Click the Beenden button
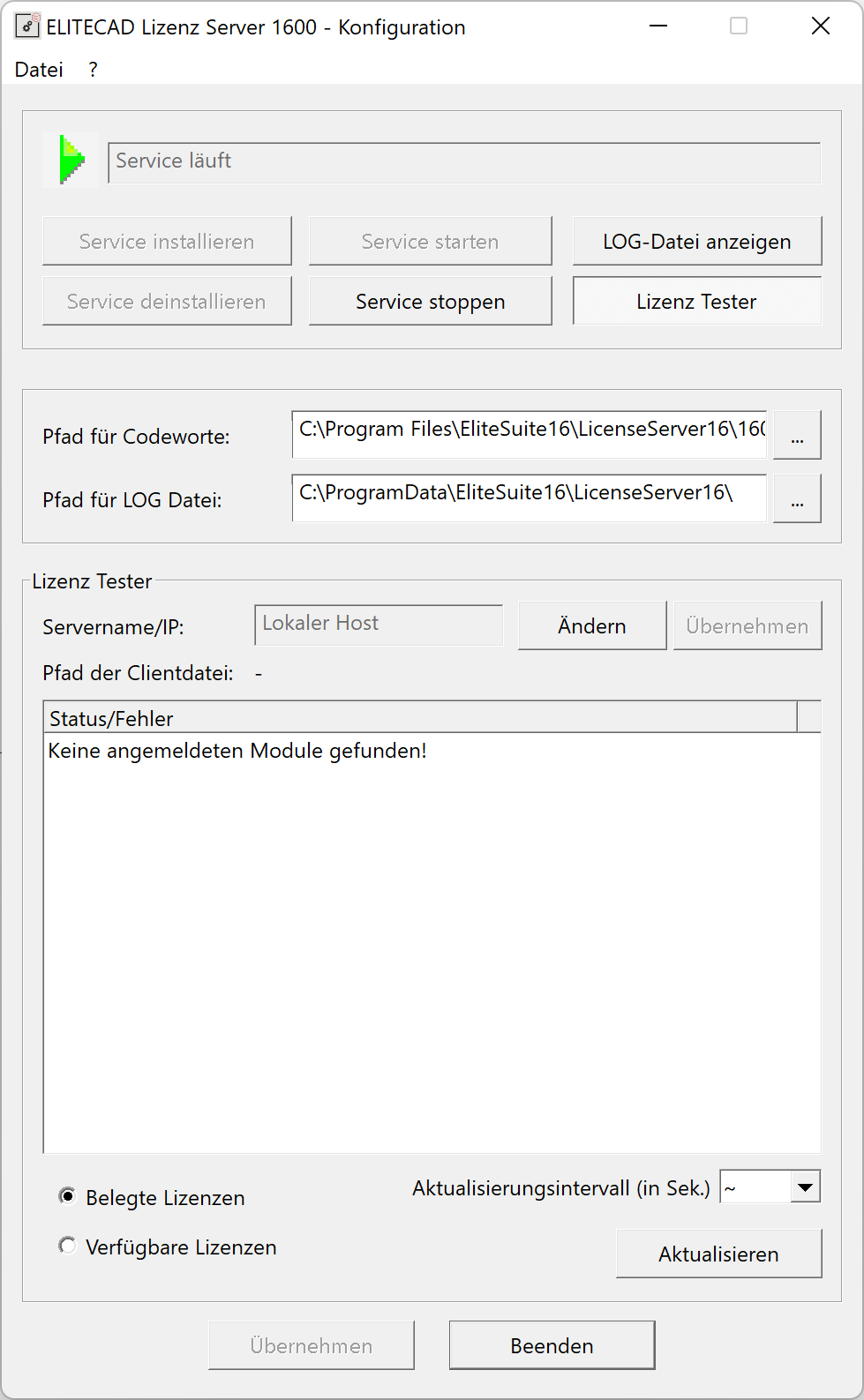The width and height of the screenshot is (864, 1400). [552, 1345]
